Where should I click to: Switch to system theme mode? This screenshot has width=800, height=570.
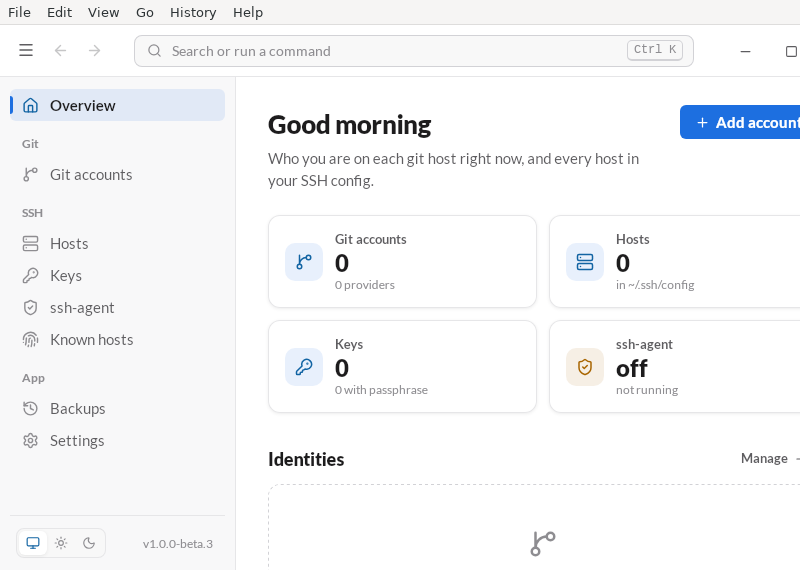point(33,543)
